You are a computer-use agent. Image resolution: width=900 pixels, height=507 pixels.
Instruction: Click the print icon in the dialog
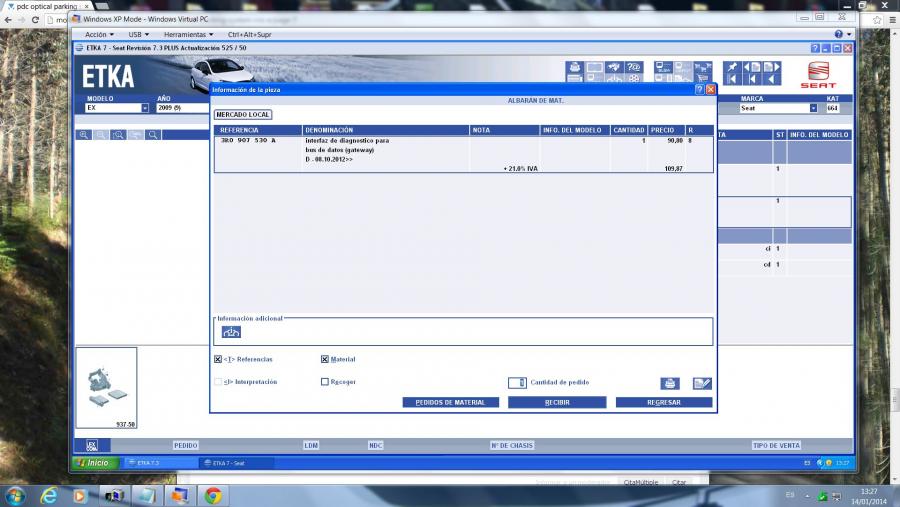[669, 383]
